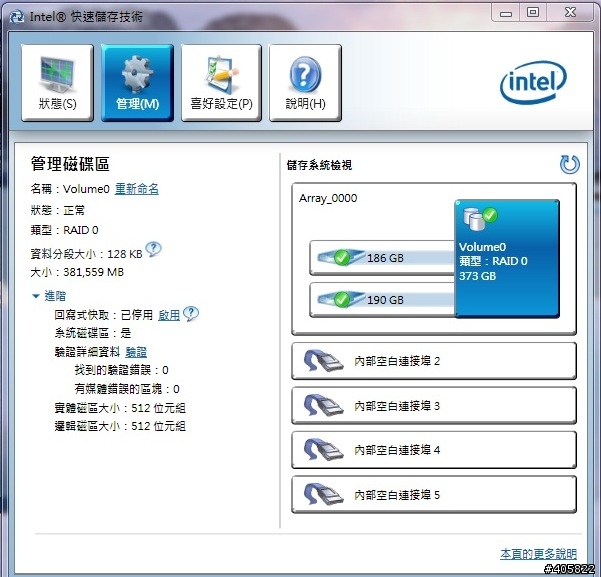
Task: Click the 373 GB volume size text
Action: coord(478,276)
